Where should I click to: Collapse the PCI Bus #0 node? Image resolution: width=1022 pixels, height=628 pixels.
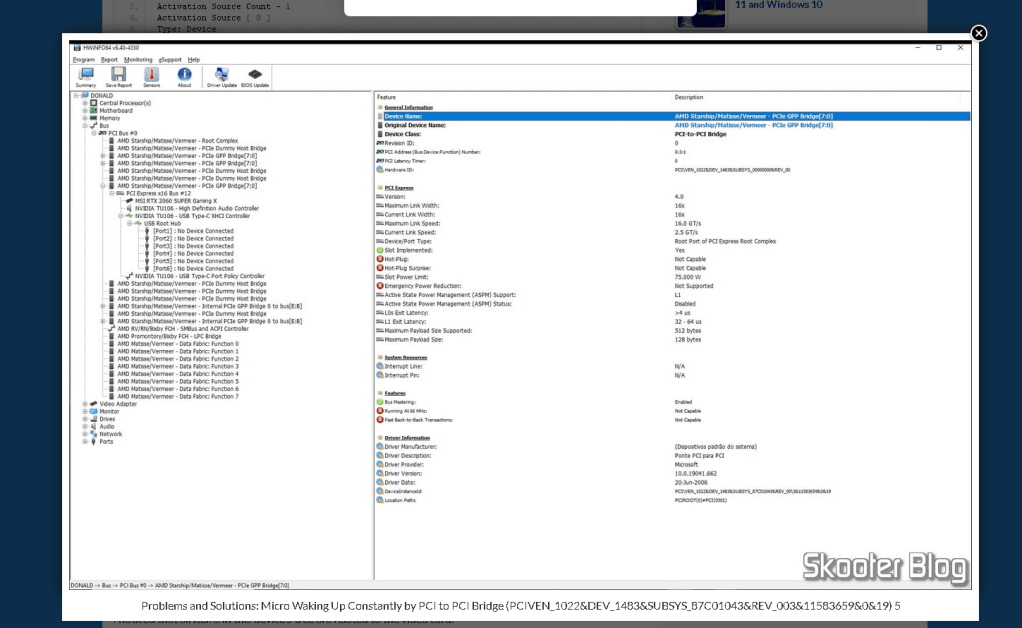tap(94, 133)
